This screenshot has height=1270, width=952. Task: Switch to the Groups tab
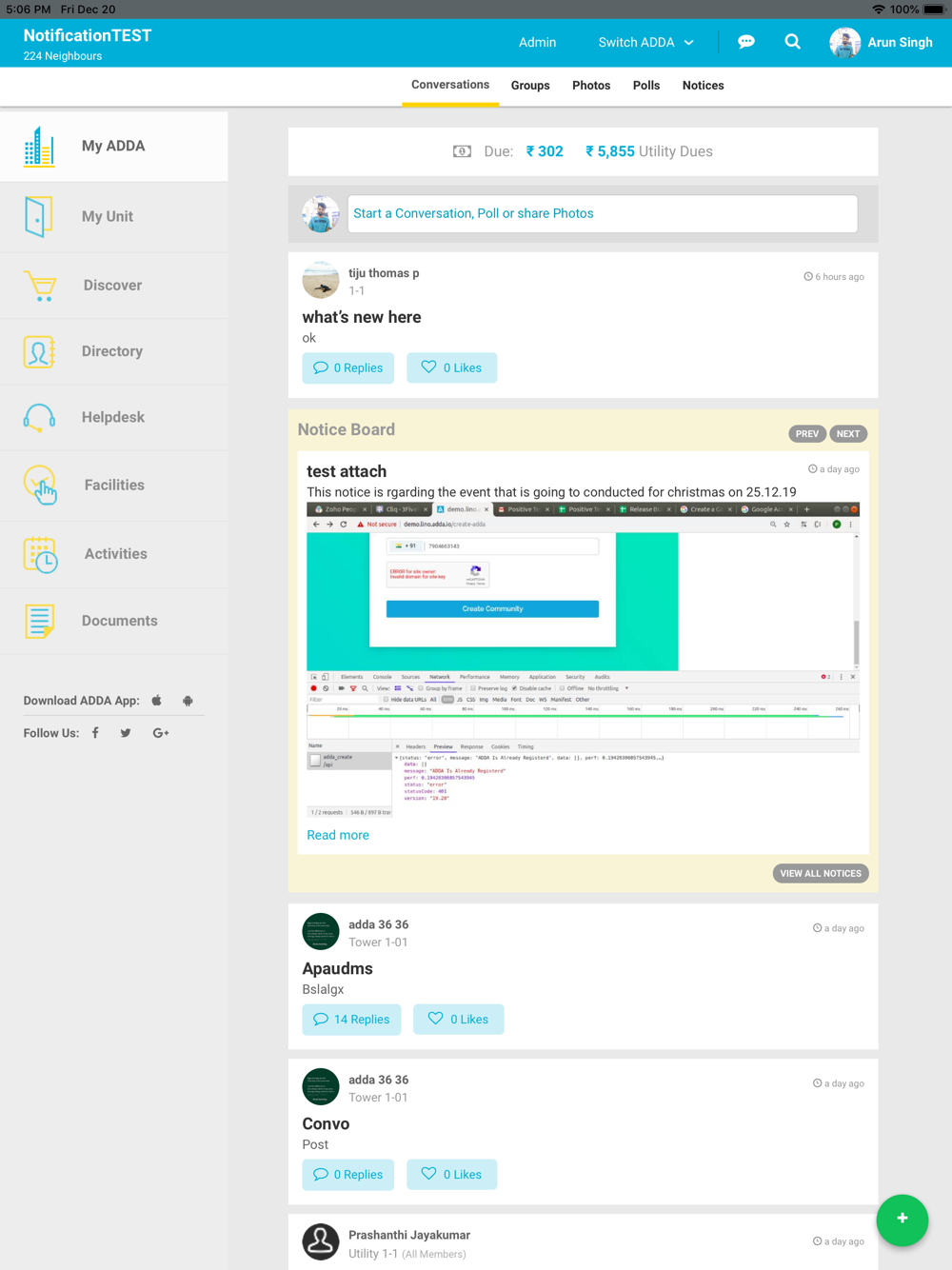[x=530, y=86]
